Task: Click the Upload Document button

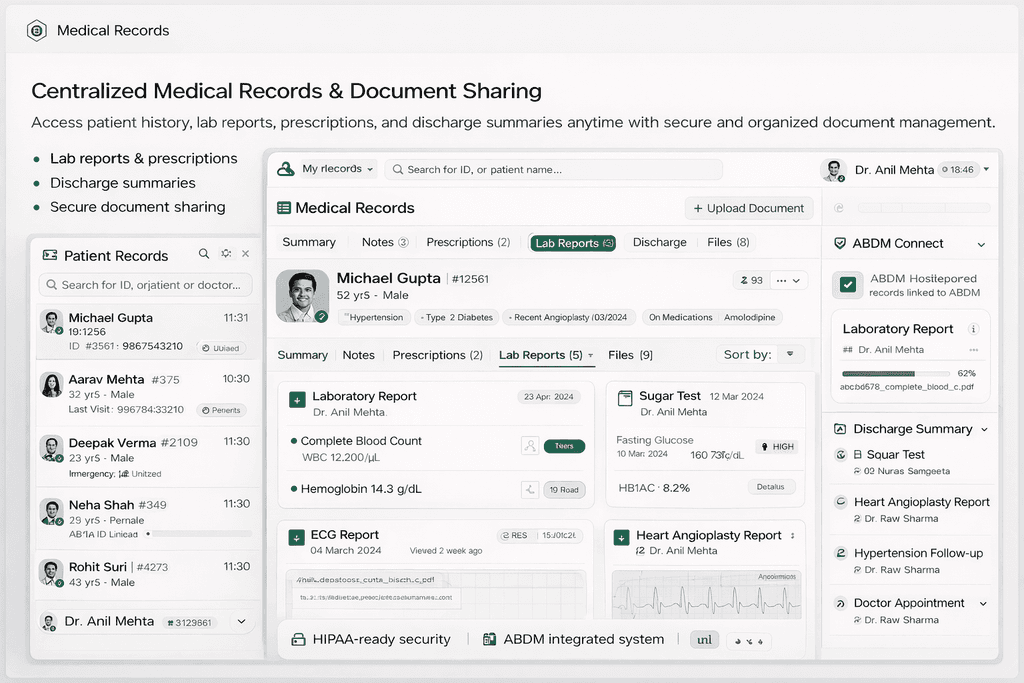Action: [x=748, y=208]
